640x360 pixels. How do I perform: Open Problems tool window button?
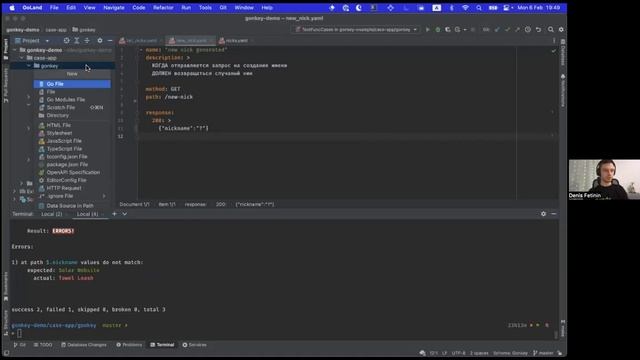(x=129, y=345)
